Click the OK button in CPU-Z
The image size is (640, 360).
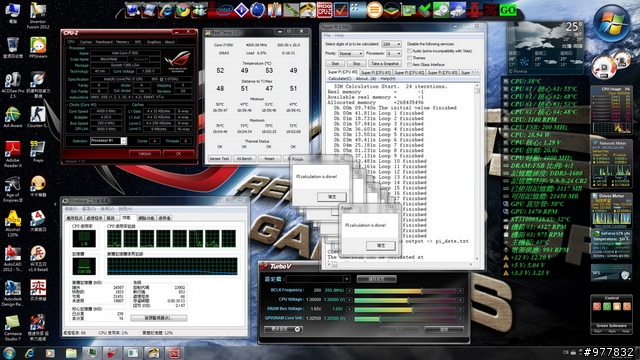tap(178, 154)
